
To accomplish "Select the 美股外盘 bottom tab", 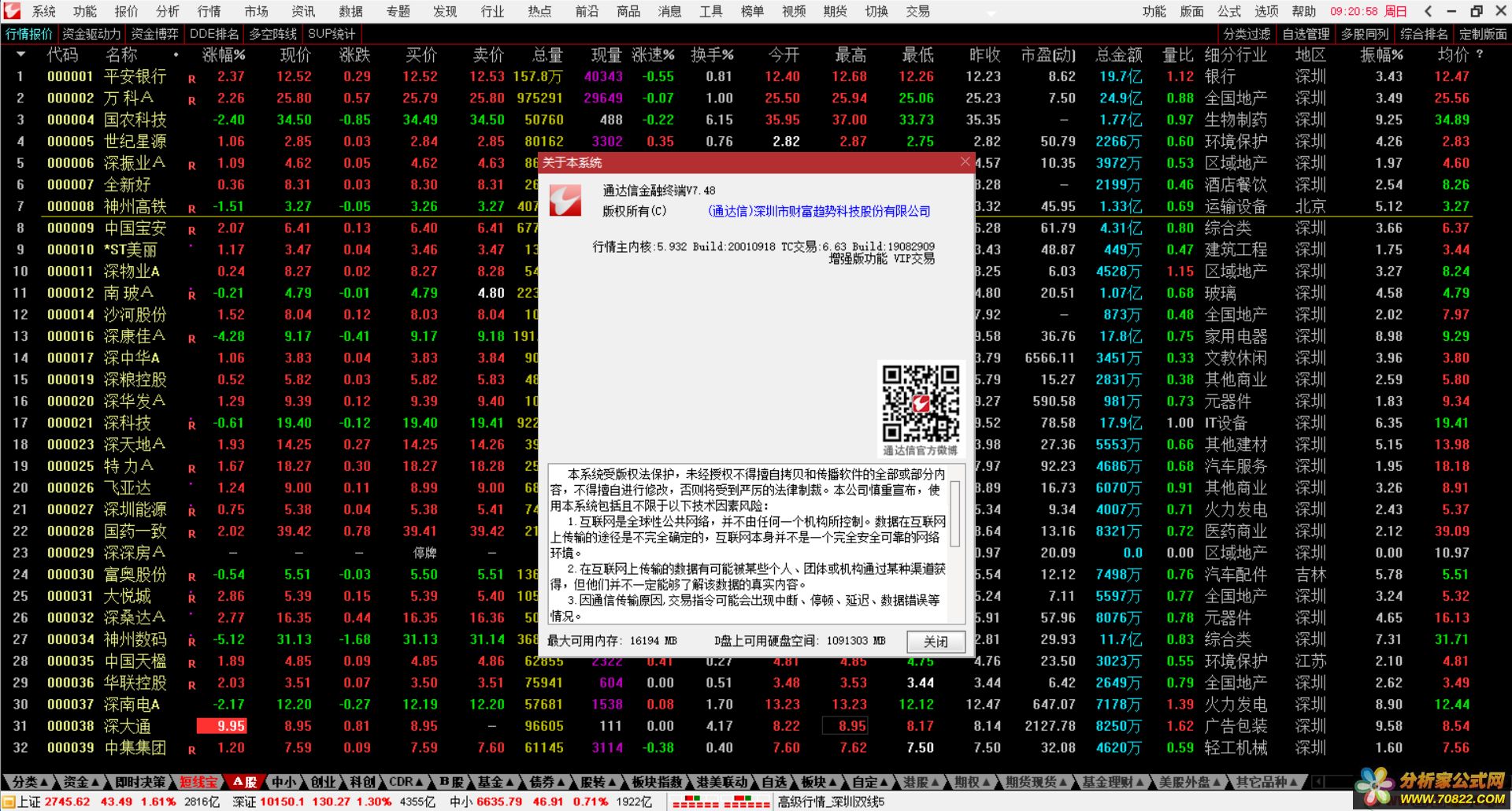I will click(1189, 782).
